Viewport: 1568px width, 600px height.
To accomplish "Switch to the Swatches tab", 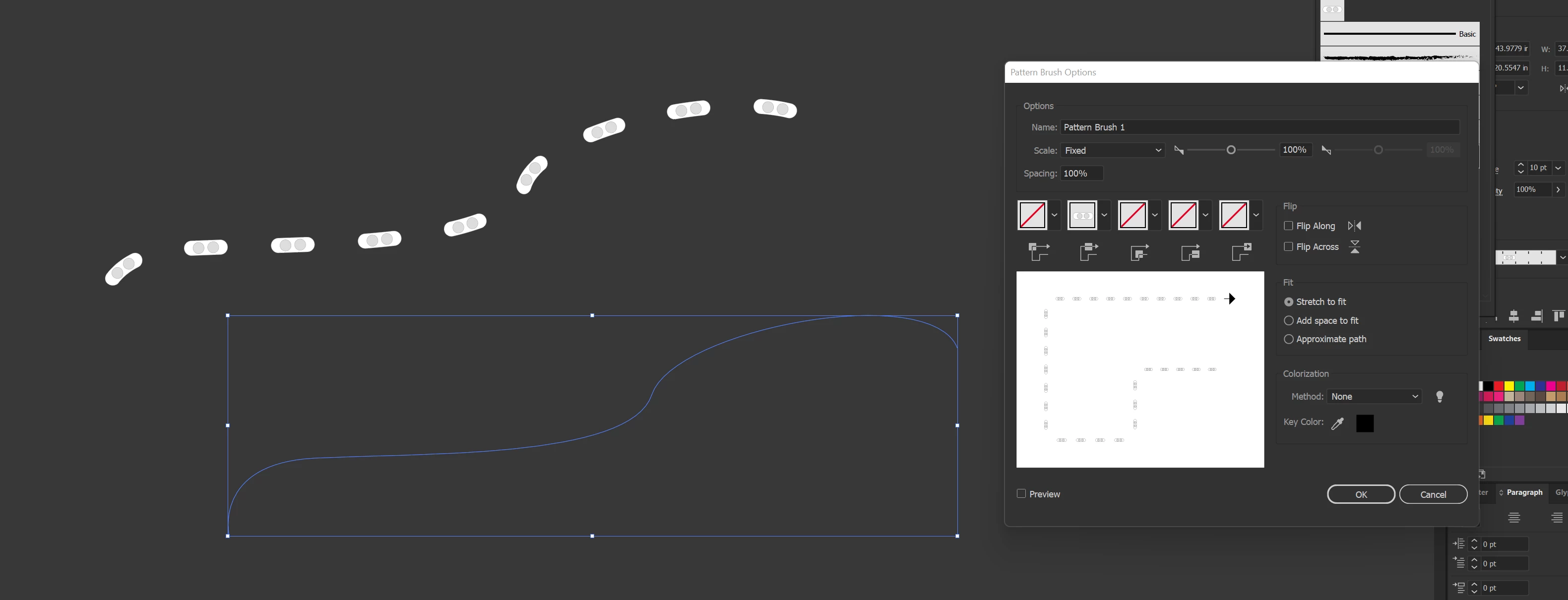I will click(x=1504, y=339).
